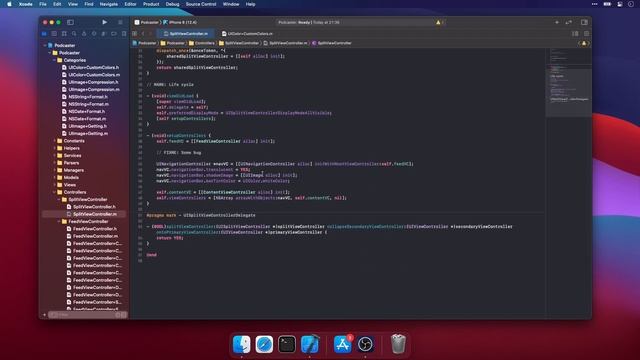Add an editor on the right

586,33
